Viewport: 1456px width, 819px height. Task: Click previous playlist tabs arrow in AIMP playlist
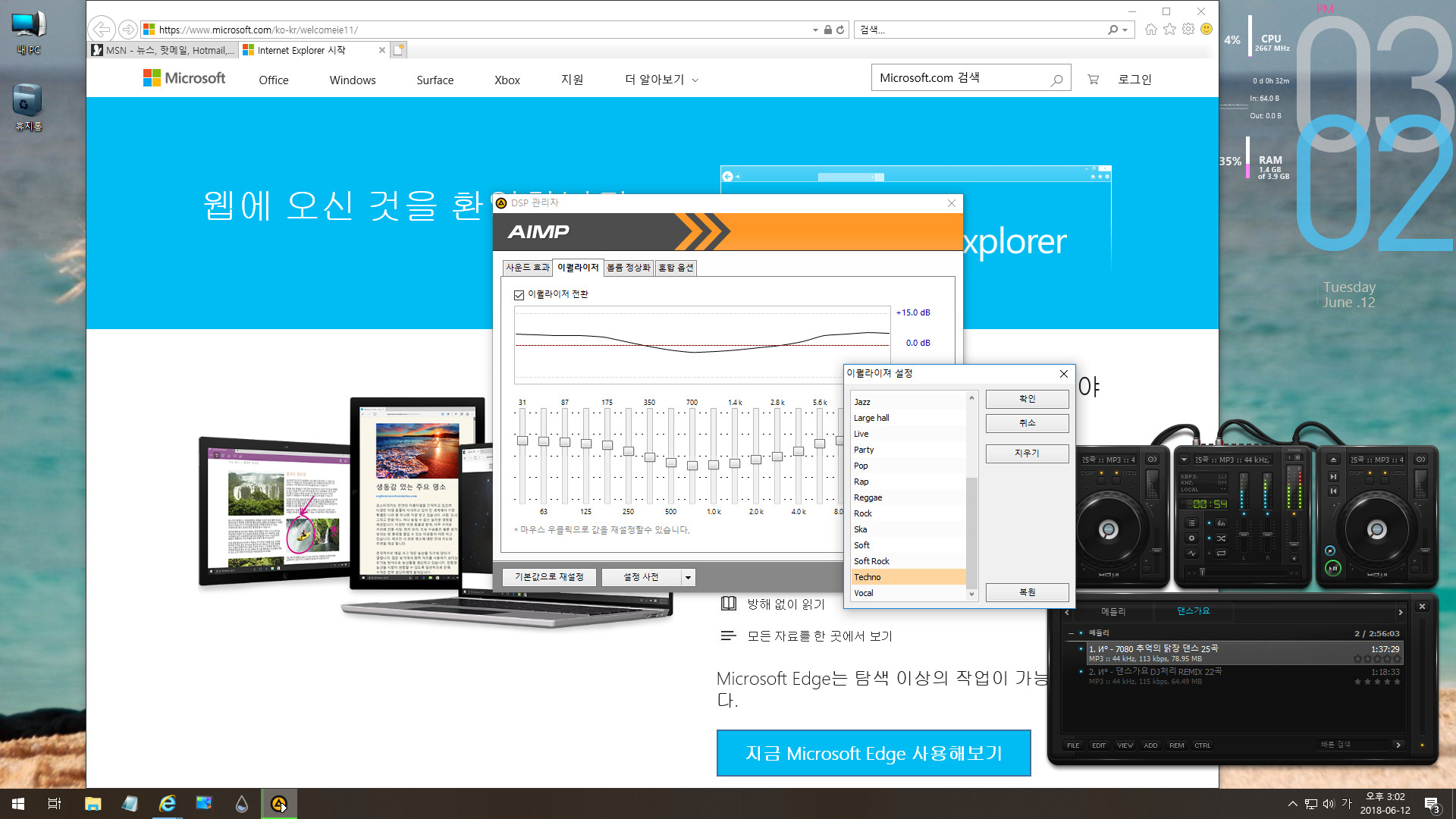[1067, 612]
